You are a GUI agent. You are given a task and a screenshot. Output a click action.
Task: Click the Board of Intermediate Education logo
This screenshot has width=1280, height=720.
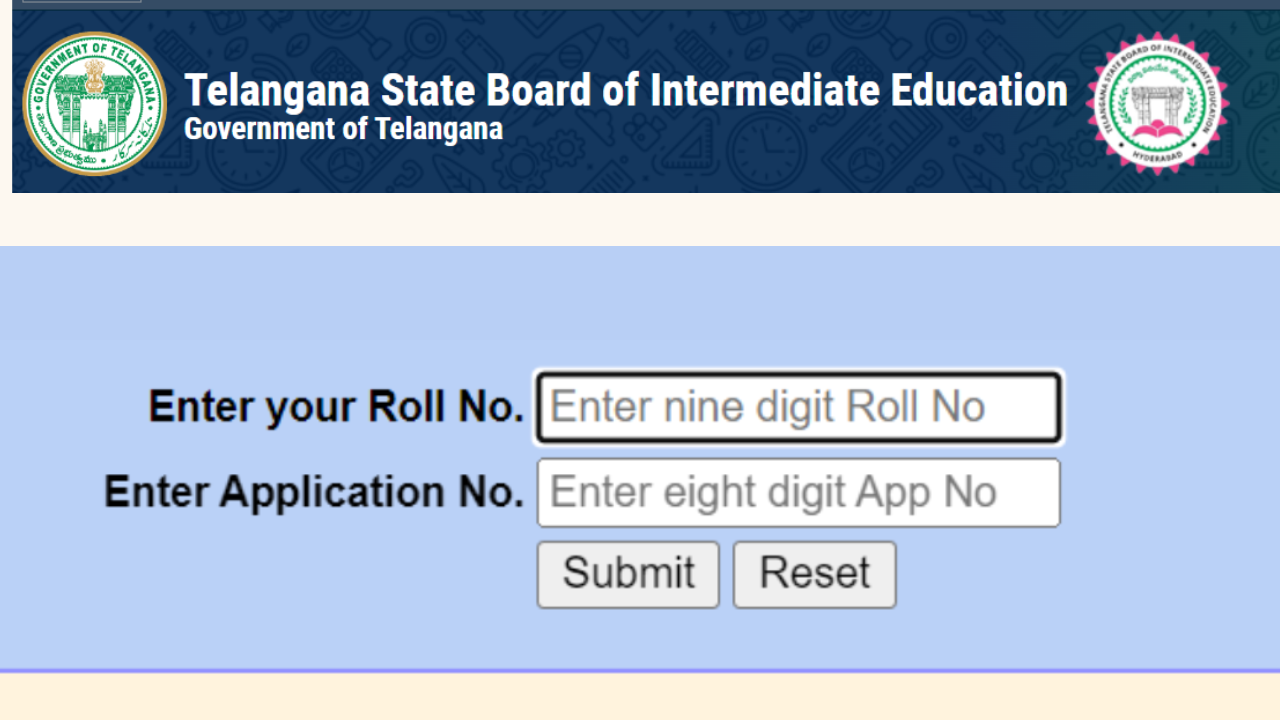click(x=1158, y=103)
